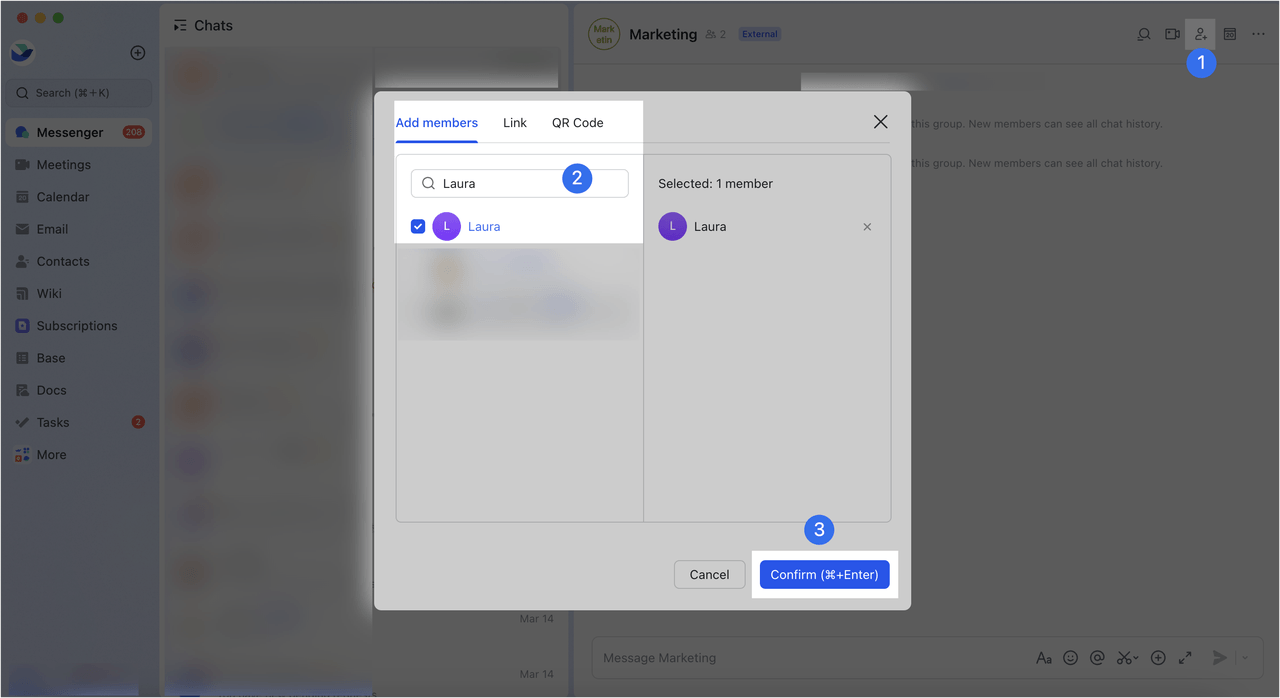Switch to the Link tab

(x=514, y=123)
